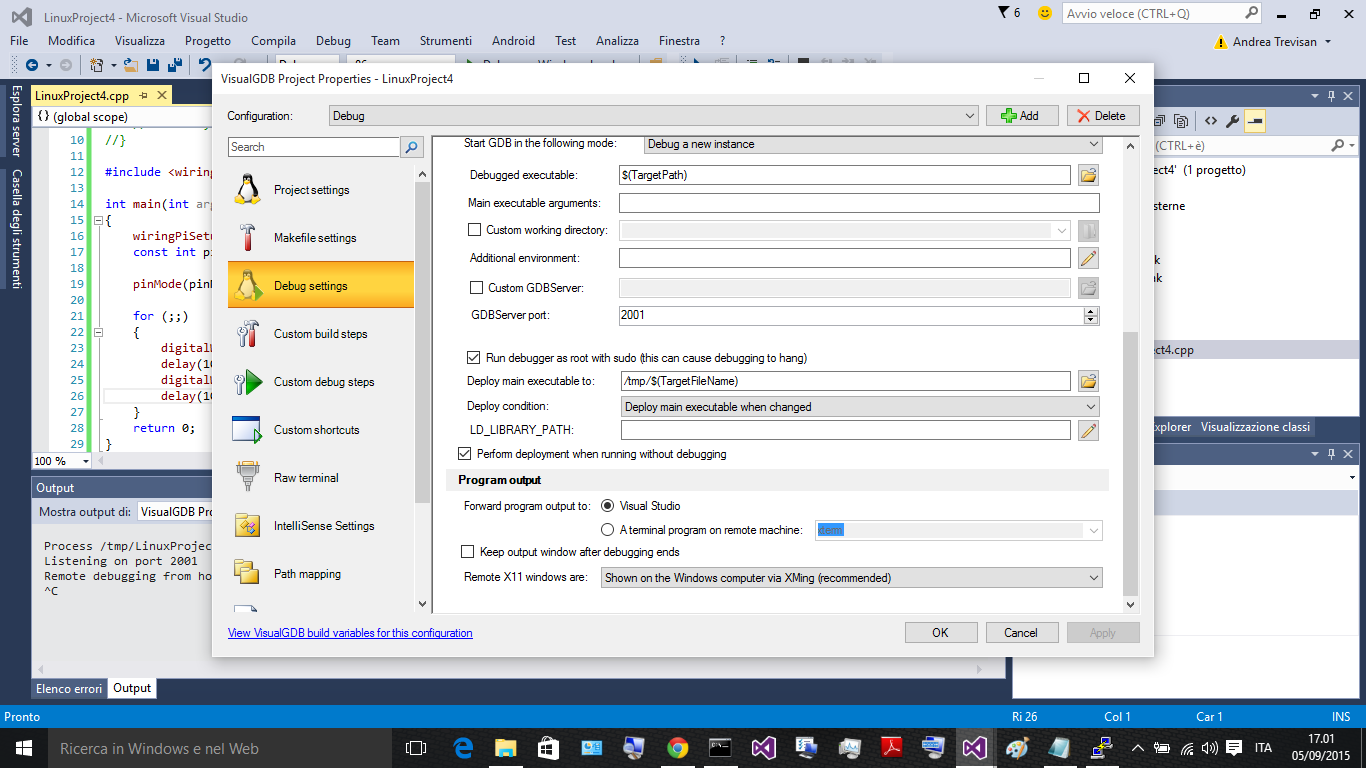Click the sidebar scroll down arrow
1366x768 pixels.
pos(422,604)
